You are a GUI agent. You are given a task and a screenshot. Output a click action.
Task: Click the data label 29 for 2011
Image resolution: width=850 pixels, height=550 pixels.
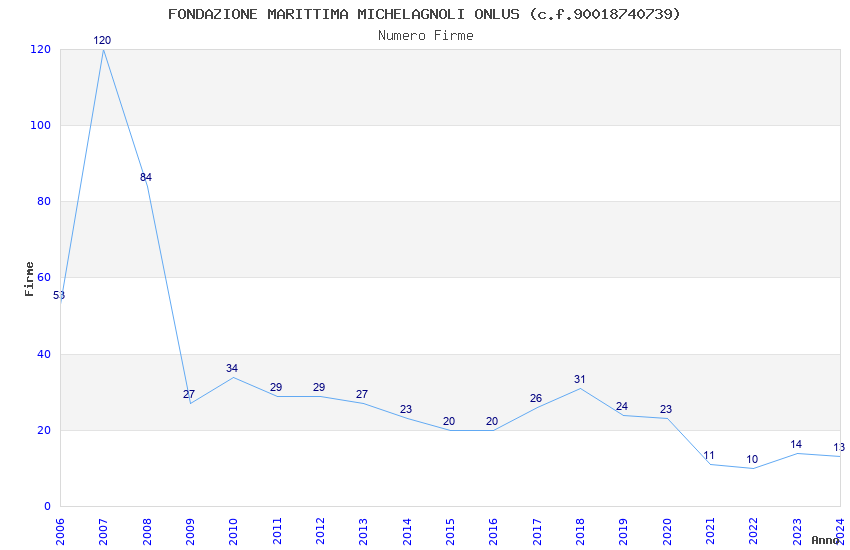click(276, 387)
